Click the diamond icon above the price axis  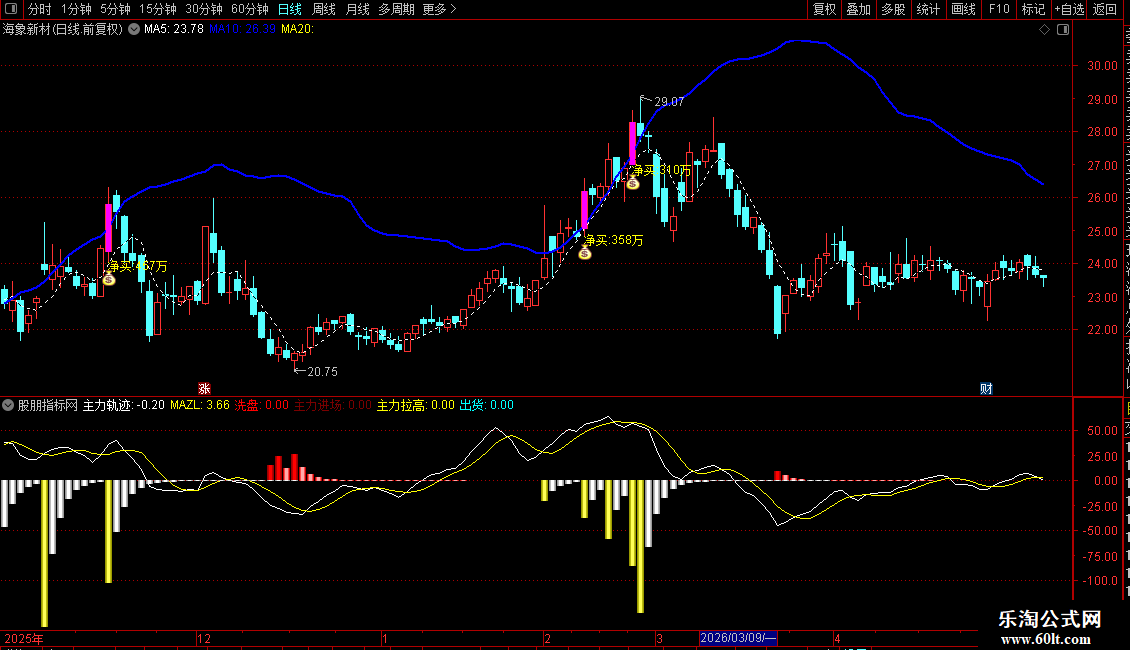1044,30
